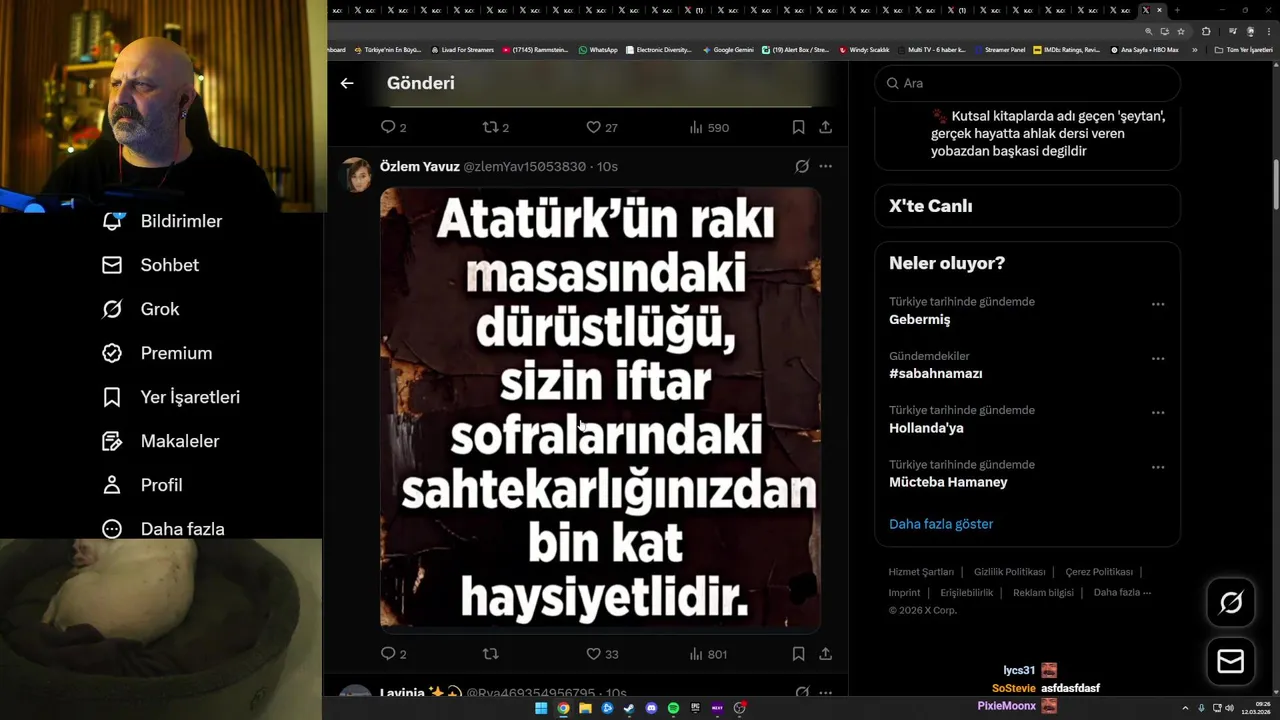This screenshot has height=720, width=1280.
Task: Open Premium from the sidebar
Action: [x=157, y=353]
